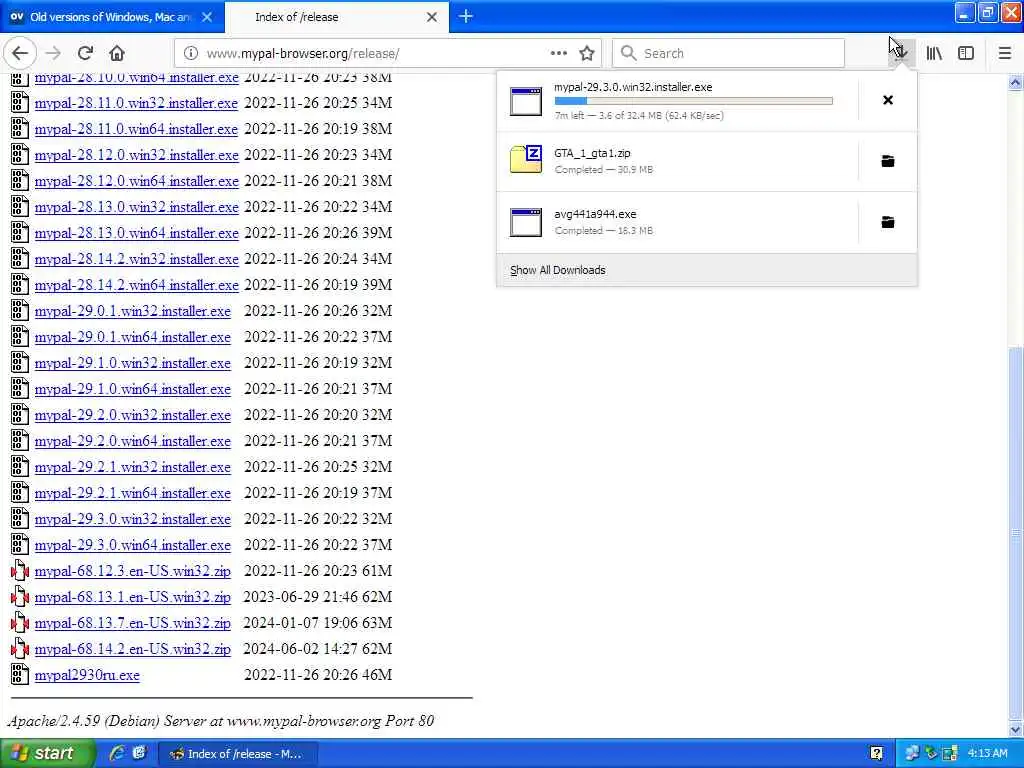Open the Windows start menu
This screenshot has height=768, width=1024.
(46, 754)
